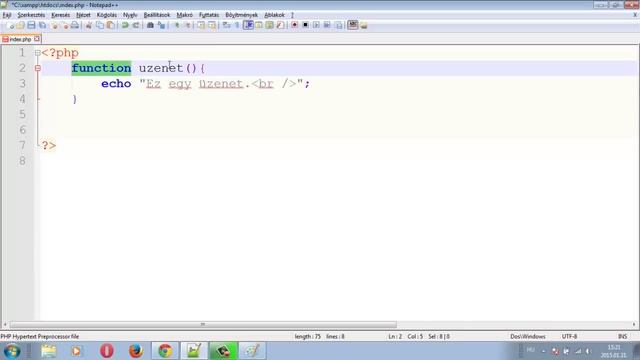Click Run macro multiple times icon
This screenshot has height=360, width=640.
coord(327,25)
